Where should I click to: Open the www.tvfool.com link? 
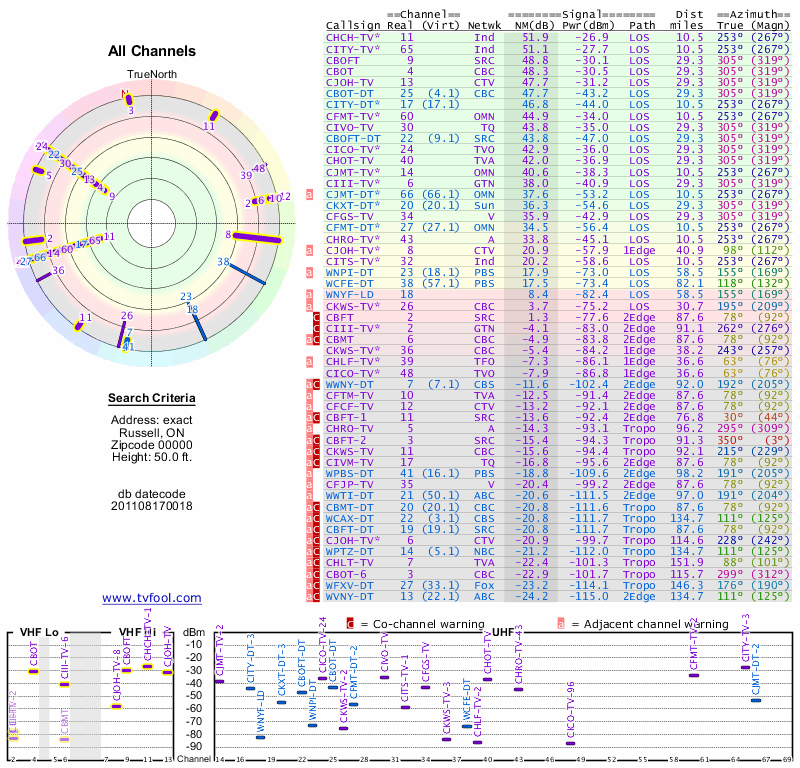point(152,598)
